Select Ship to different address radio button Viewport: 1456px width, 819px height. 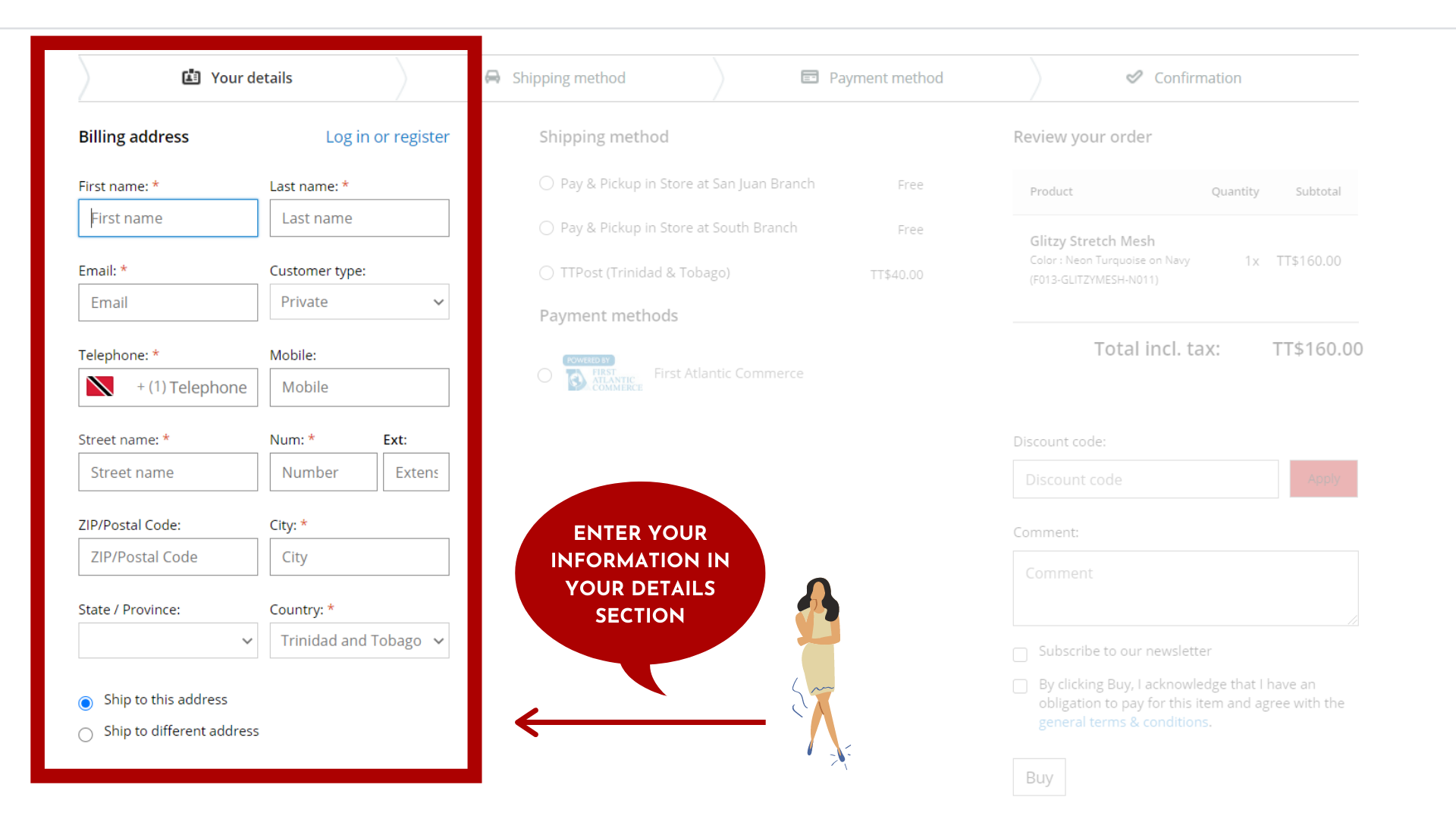point(86,732)
